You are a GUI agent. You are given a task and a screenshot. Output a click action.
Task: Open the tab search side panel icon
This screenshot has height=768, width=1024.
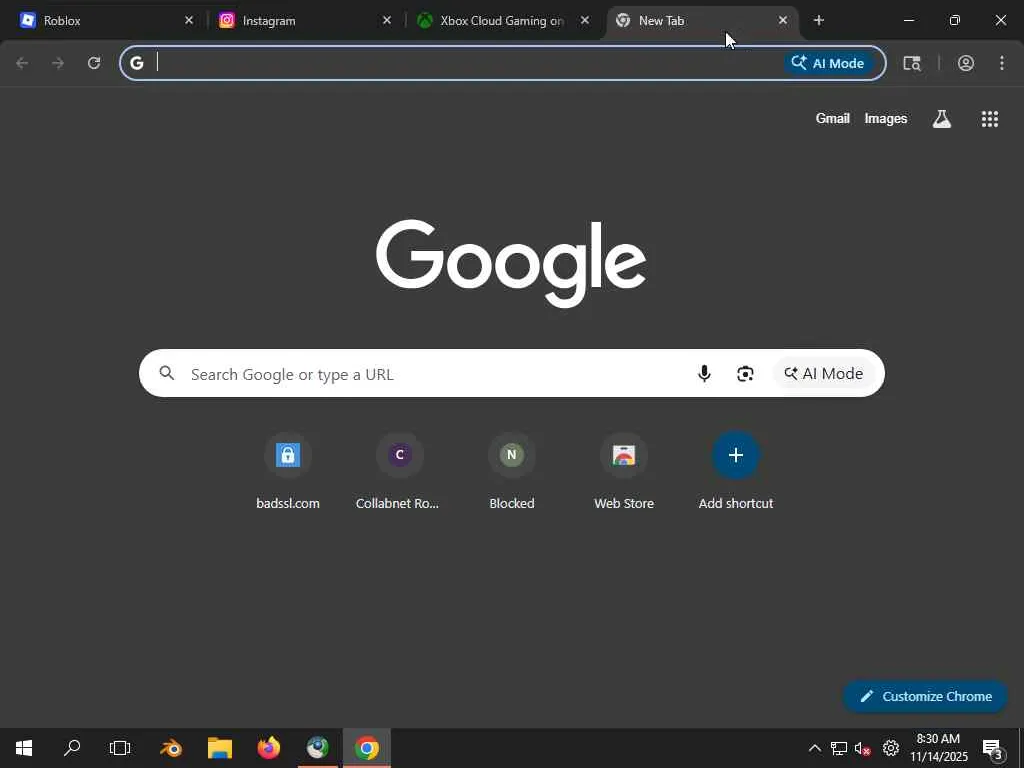pyautogui.click(x=912, y=63)
